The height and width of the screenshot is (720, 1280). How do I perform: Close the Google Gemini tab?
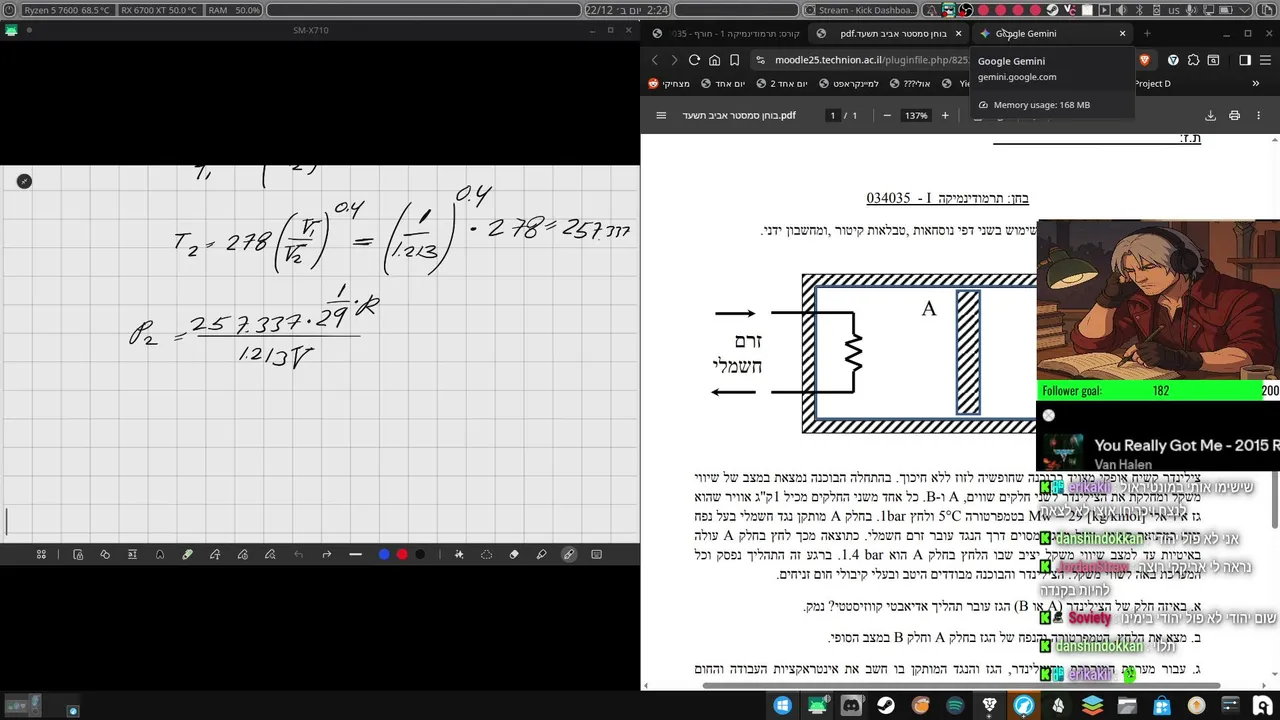click(x=1122, y=33)
